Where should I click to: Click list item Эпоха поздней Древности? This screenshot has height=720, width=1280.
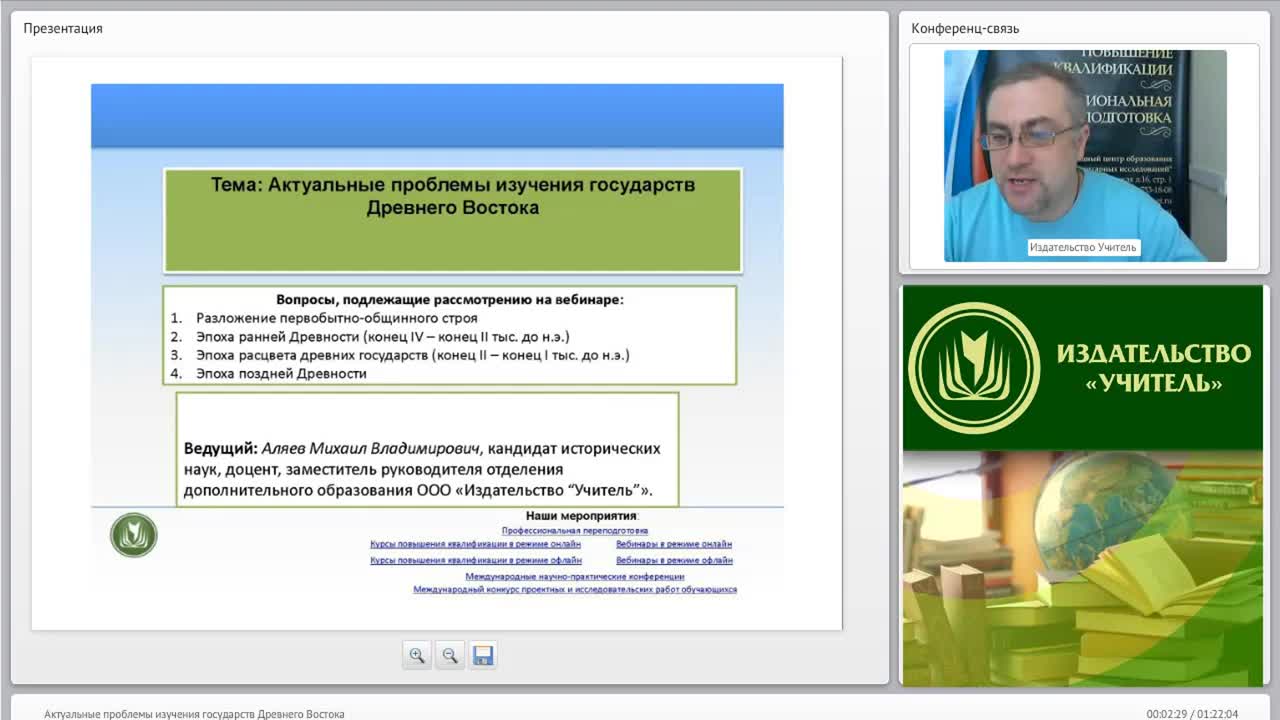[281, 374]
